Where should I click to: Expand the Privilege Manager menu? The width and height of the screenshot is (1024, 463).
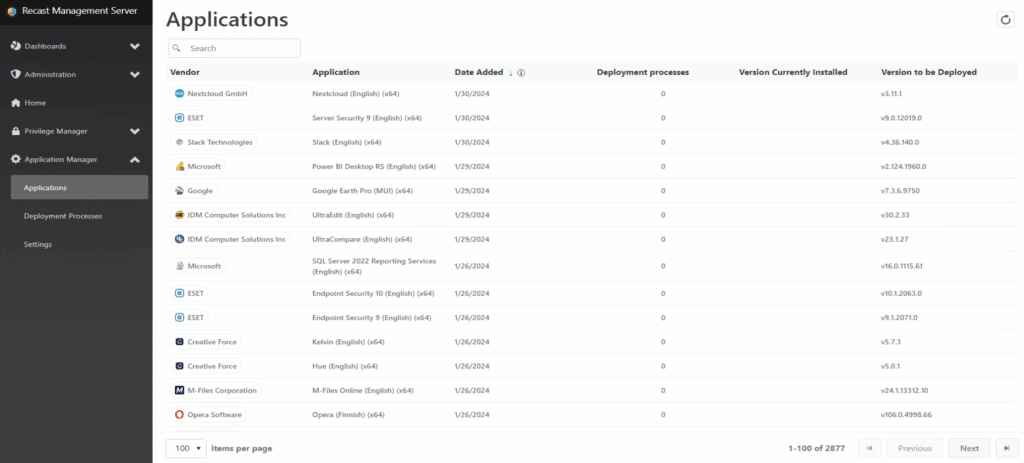pos(135,131)
